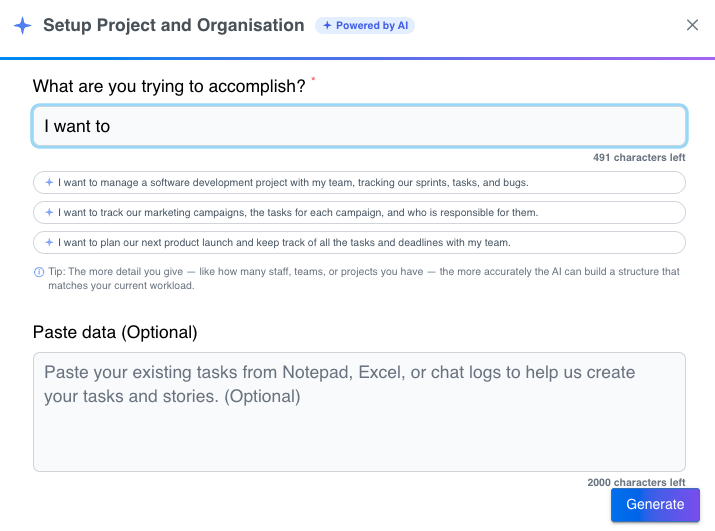Choose the software development project suggestion
This screenshot has height=531, width=715.
tap(359, 182)
